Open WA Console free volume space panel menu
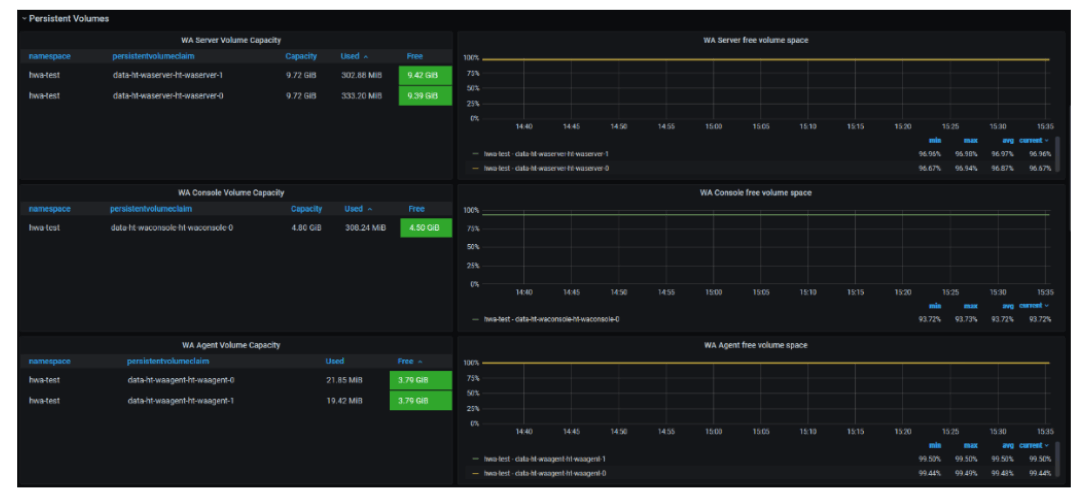This screenshot has width=1084, height=504. coord(755,192)
